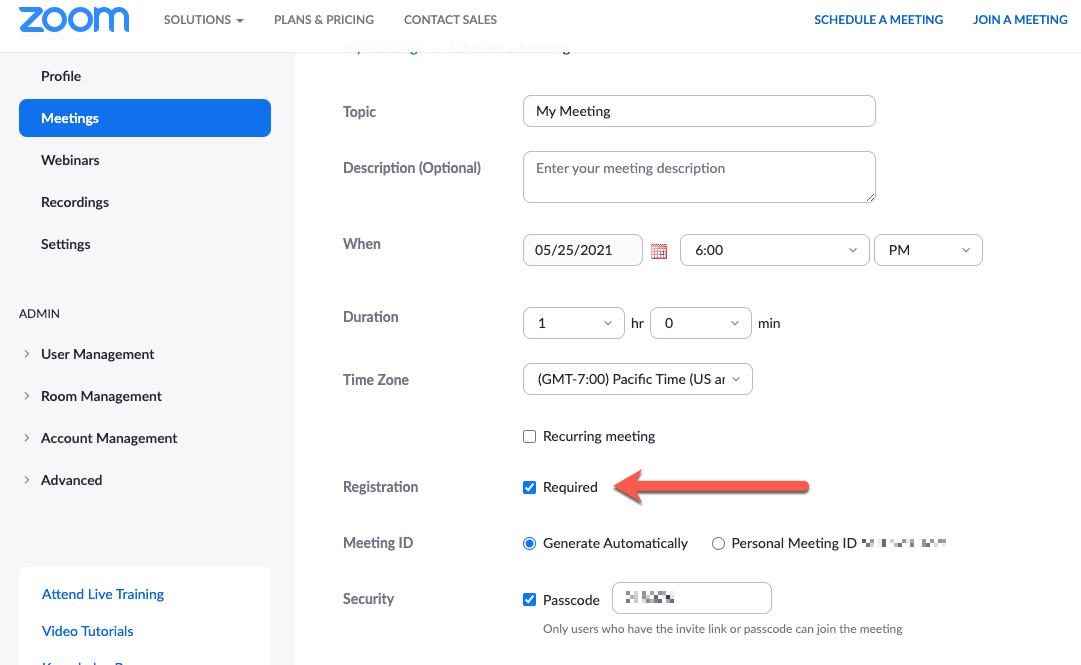Go to Plans & Pricing
The width and height of the screenshot is (1081, 665).
pyautogui.click(x=323, y=19)
